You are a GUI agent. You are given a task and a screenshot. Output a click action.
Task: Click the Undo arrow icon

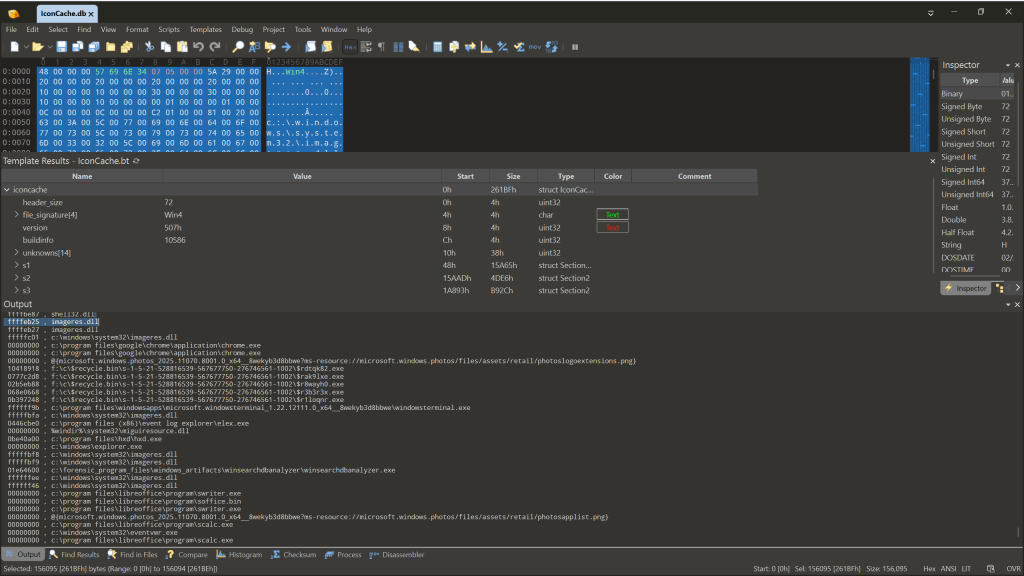point(198,47)
